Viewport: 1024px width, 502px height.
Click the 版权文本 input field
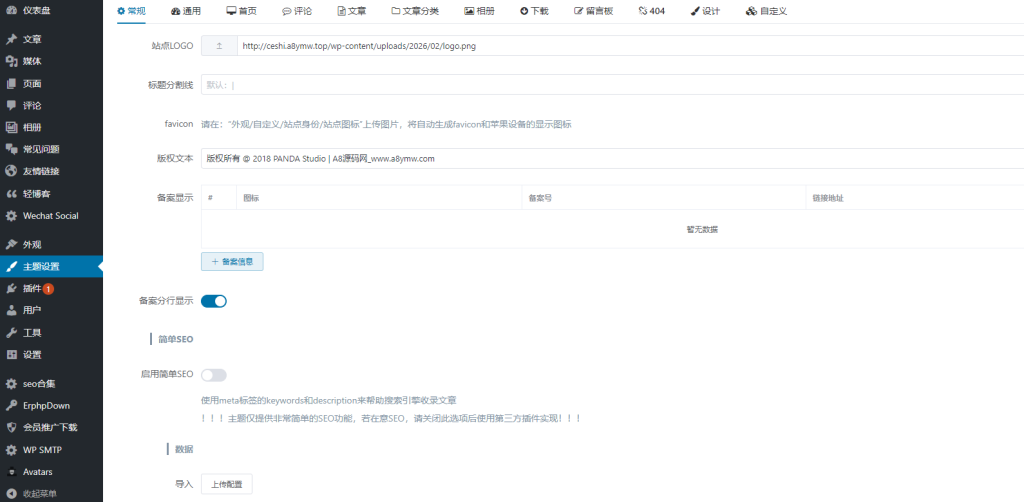tap(613, 158)
